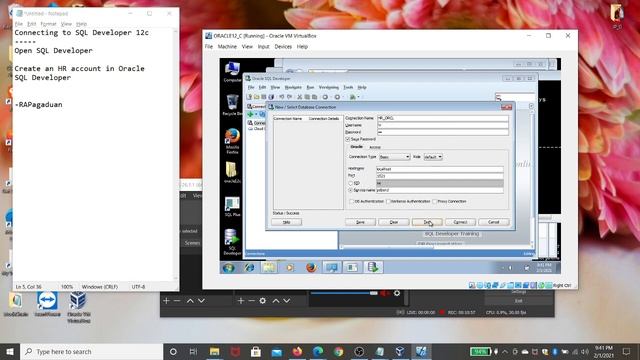Click the Undo icon in SQL Developer toolbar
Image resolution: width=640 pixels, height=360 pixels.
click(x=282, y=97)
